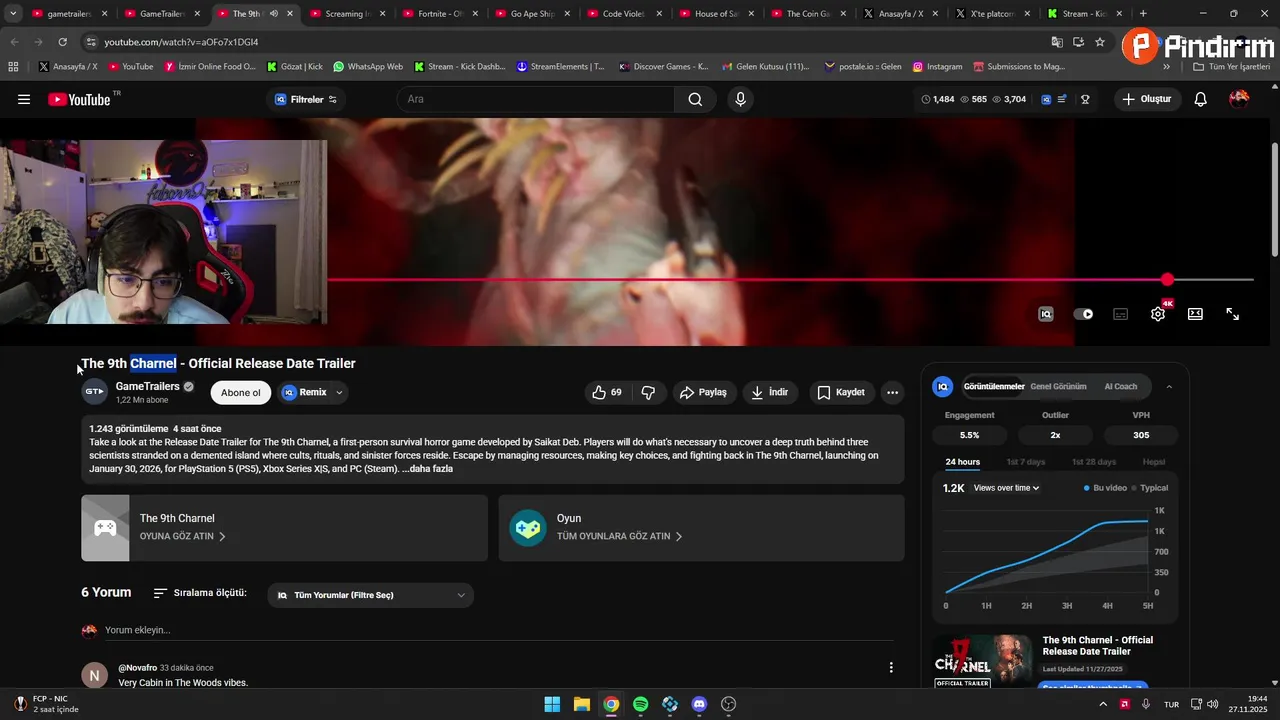Viewport: 1280px width, 720px height.
Task: Click the Oluştur create button
Action: tap(1146, 99)
